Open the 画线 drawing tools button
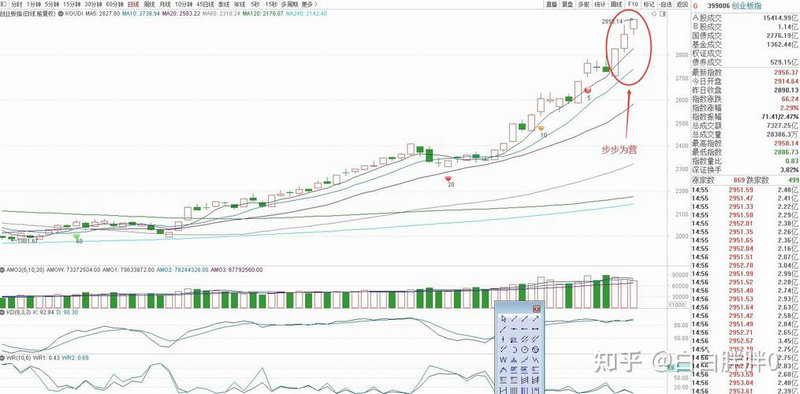This screenshot has height=394, width=800. (x=617, y=4)
